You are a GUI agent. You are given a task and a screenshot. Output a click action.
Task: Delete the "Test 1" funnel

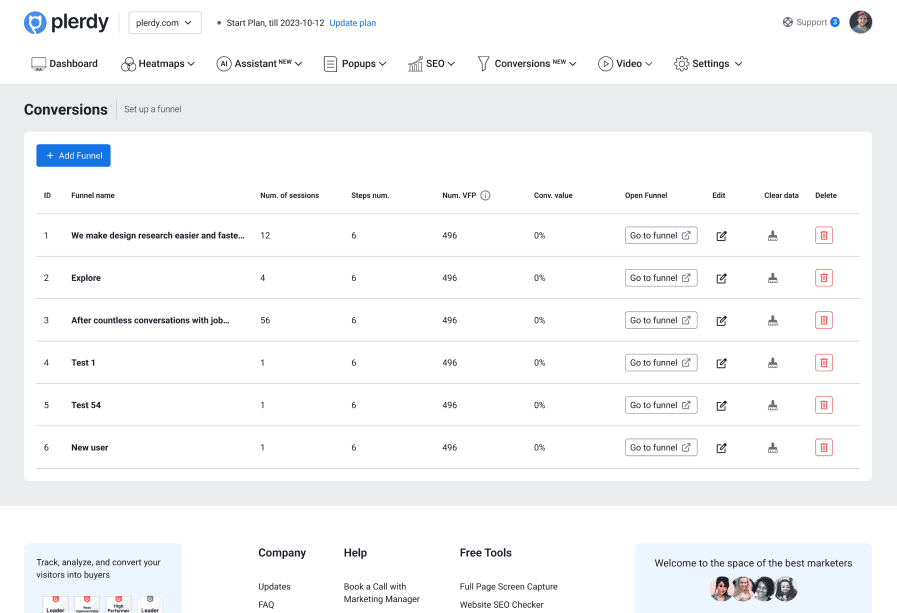click(x=823, y=362)
